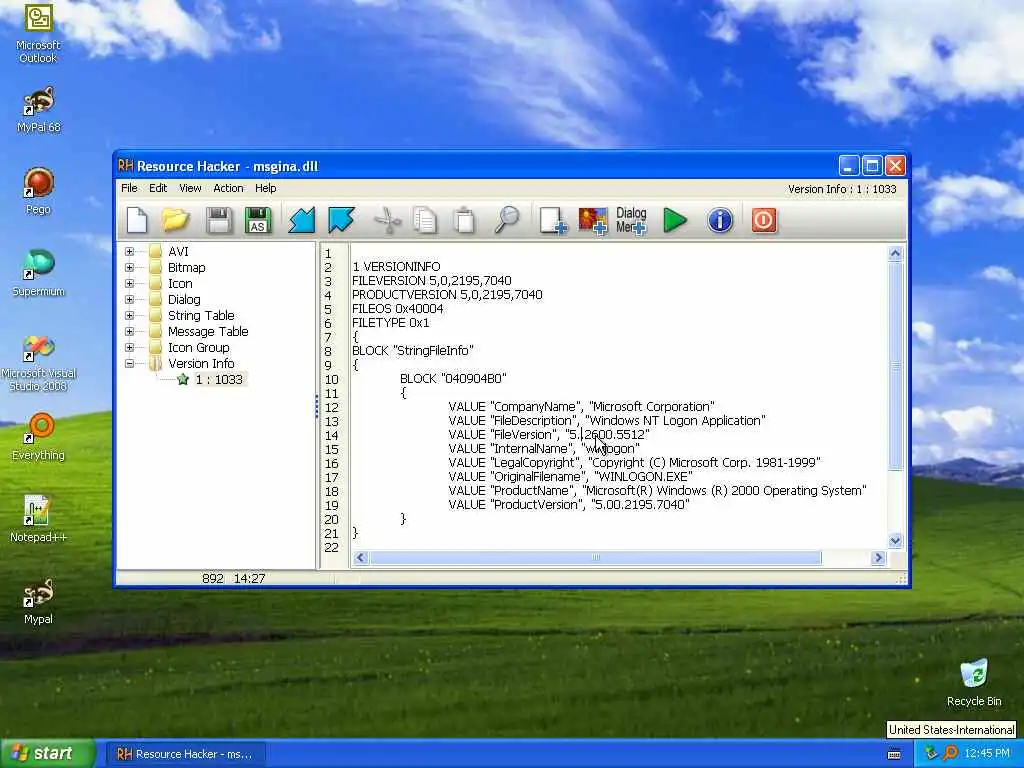
Task: Compile script with green play icon
Action: tap(675, 220)
